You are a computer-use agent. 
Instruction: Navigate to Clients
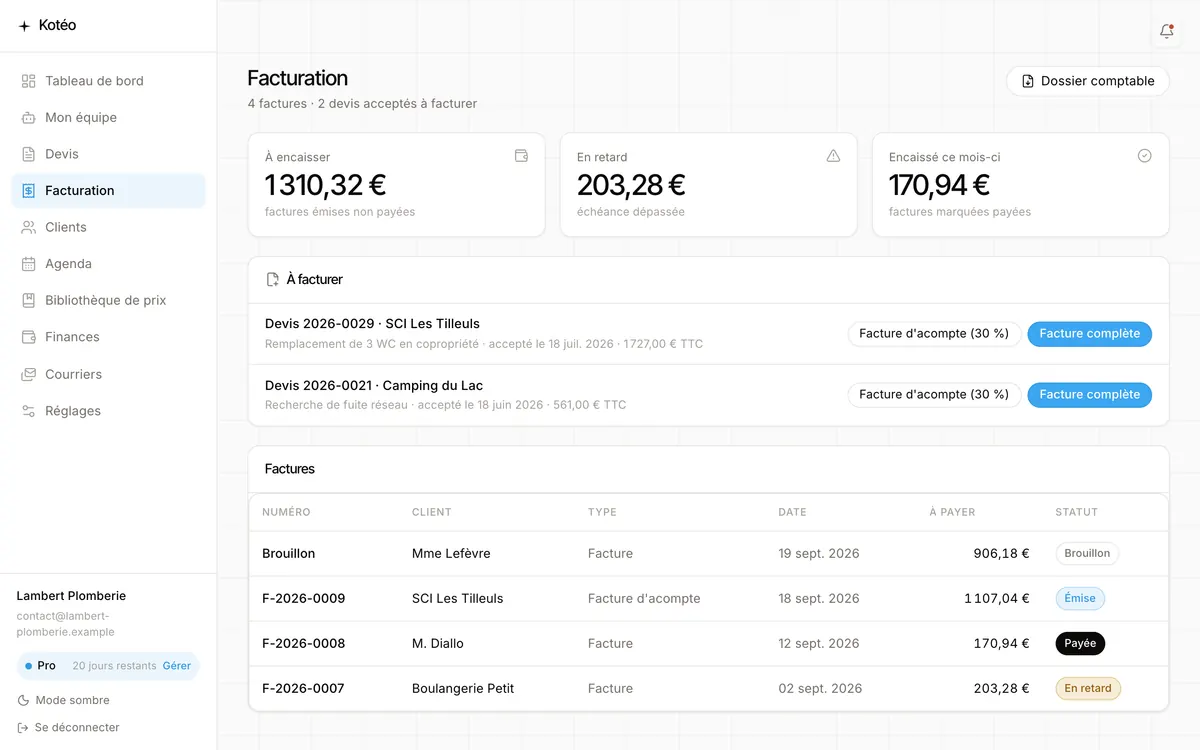108,227
